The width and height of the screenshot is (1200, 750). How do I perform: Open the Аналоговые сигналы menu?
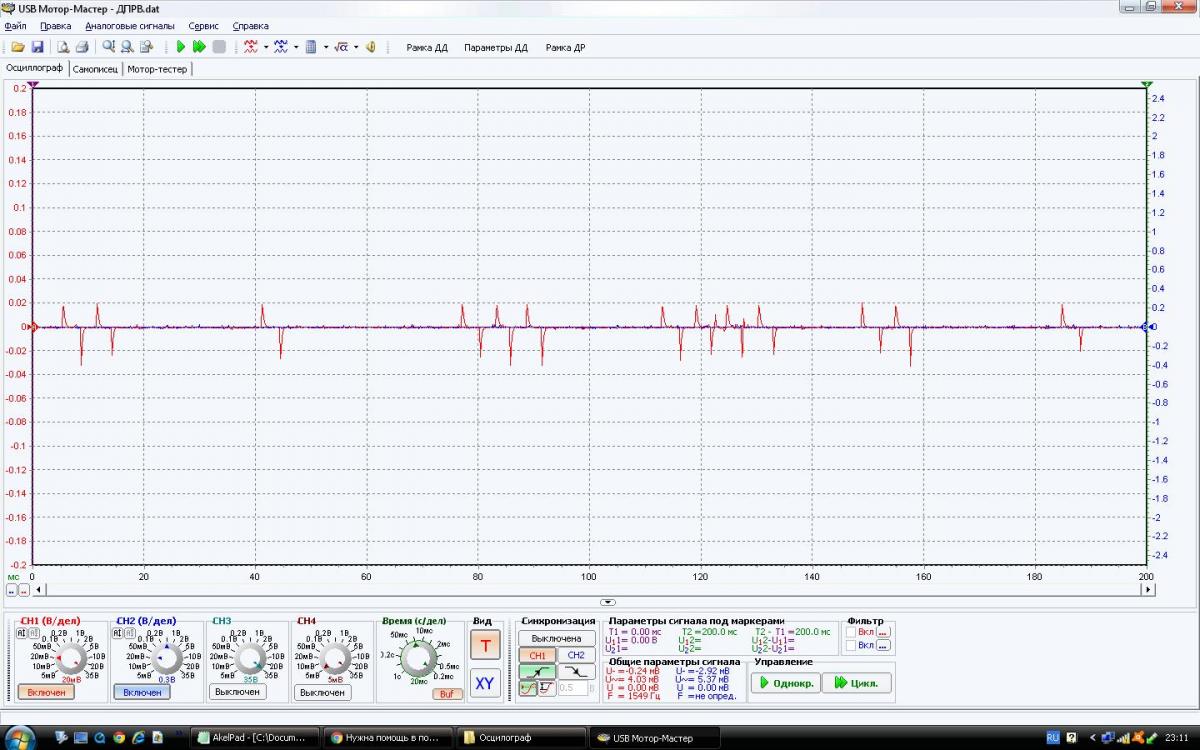point(129,26)
